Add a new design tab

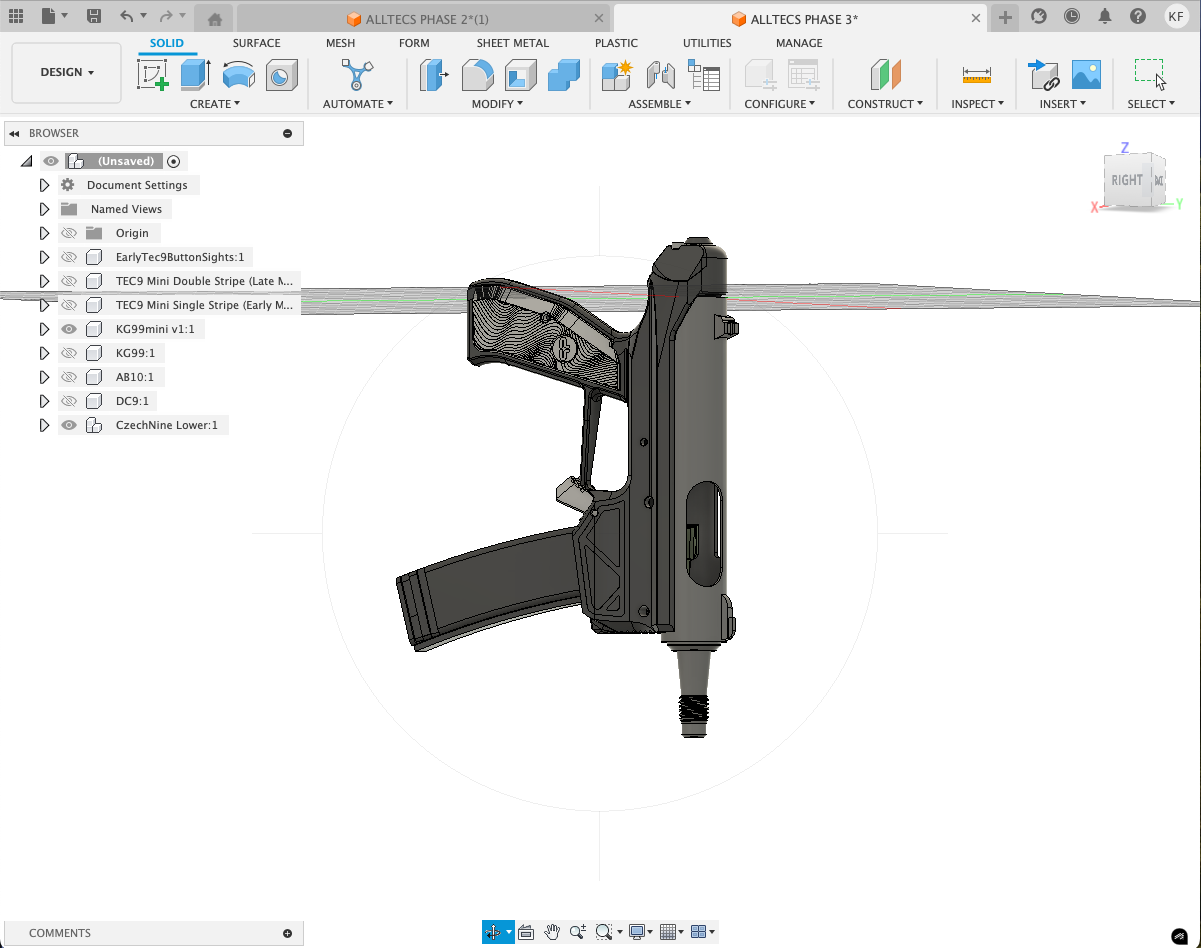click(x=1006, y=17)
